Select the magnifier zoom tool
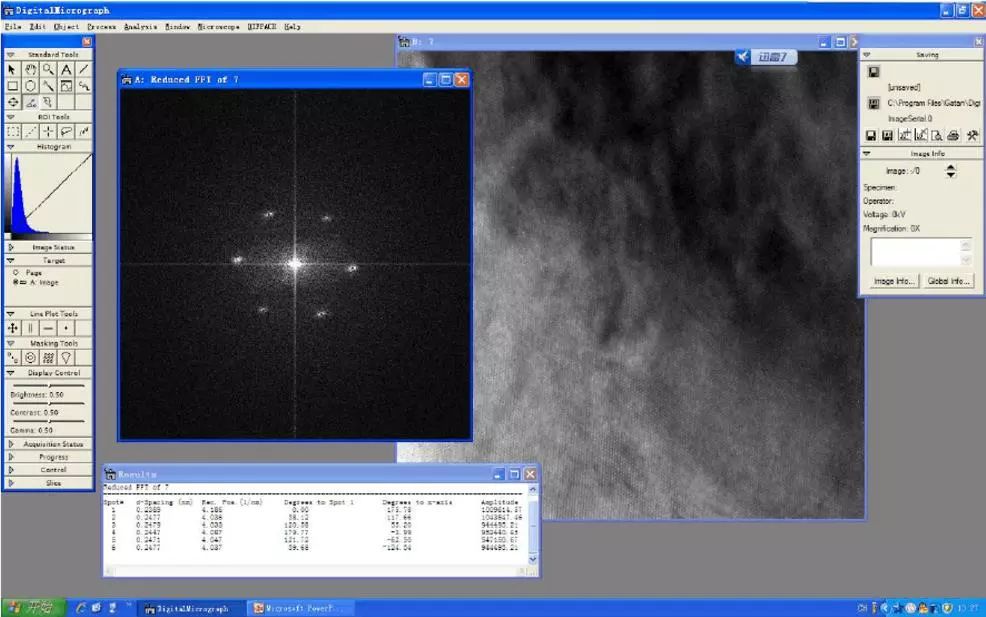Viewport: 986px width, 617px height. tap(48, 69)
